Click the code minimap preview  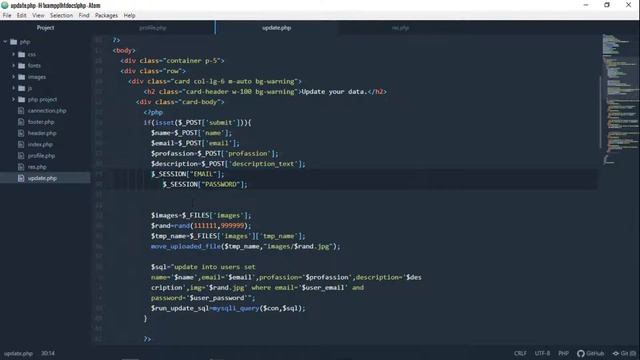[x=620, y=100]
